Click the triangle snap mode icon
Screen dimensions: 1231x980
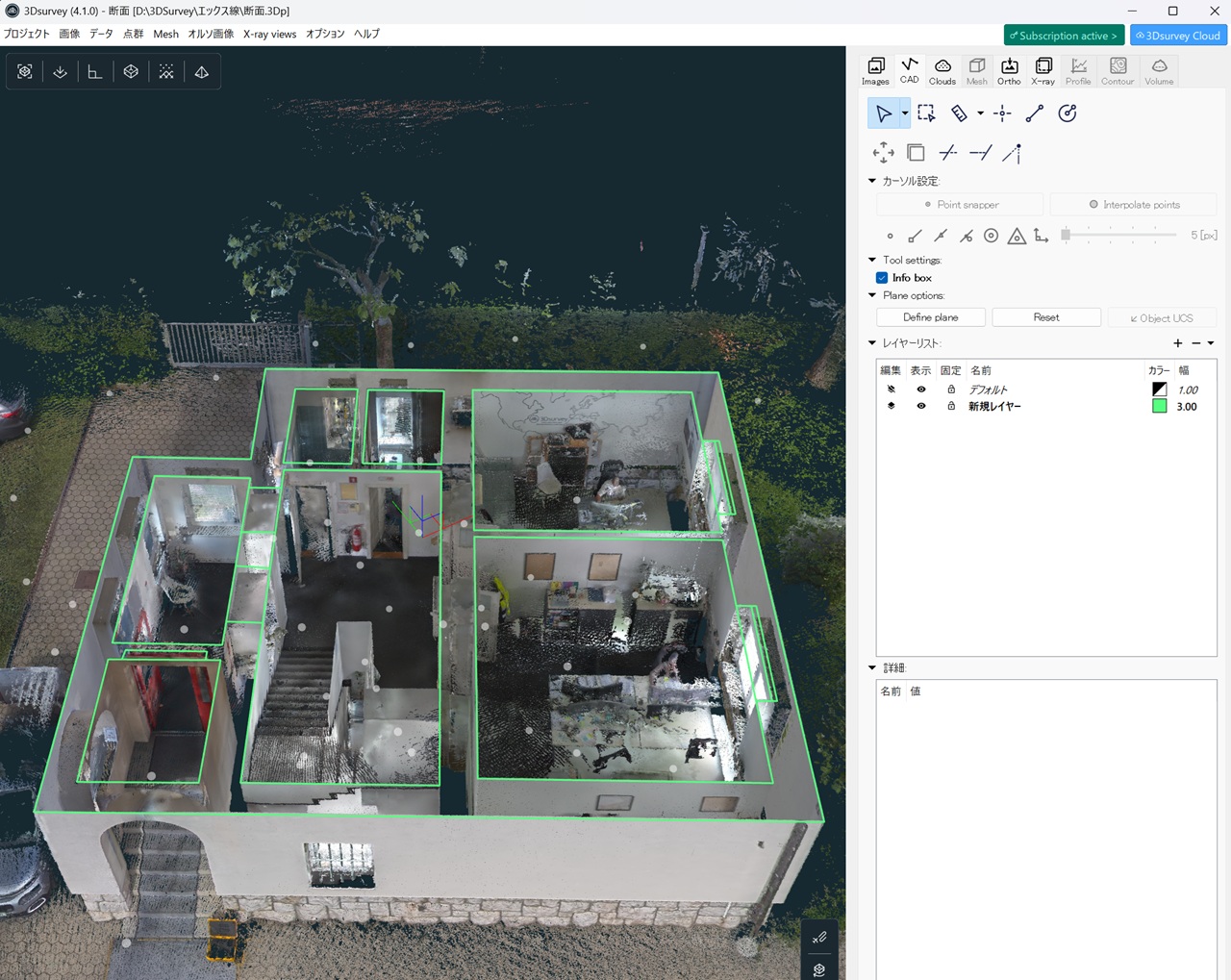coord(1017,236)
